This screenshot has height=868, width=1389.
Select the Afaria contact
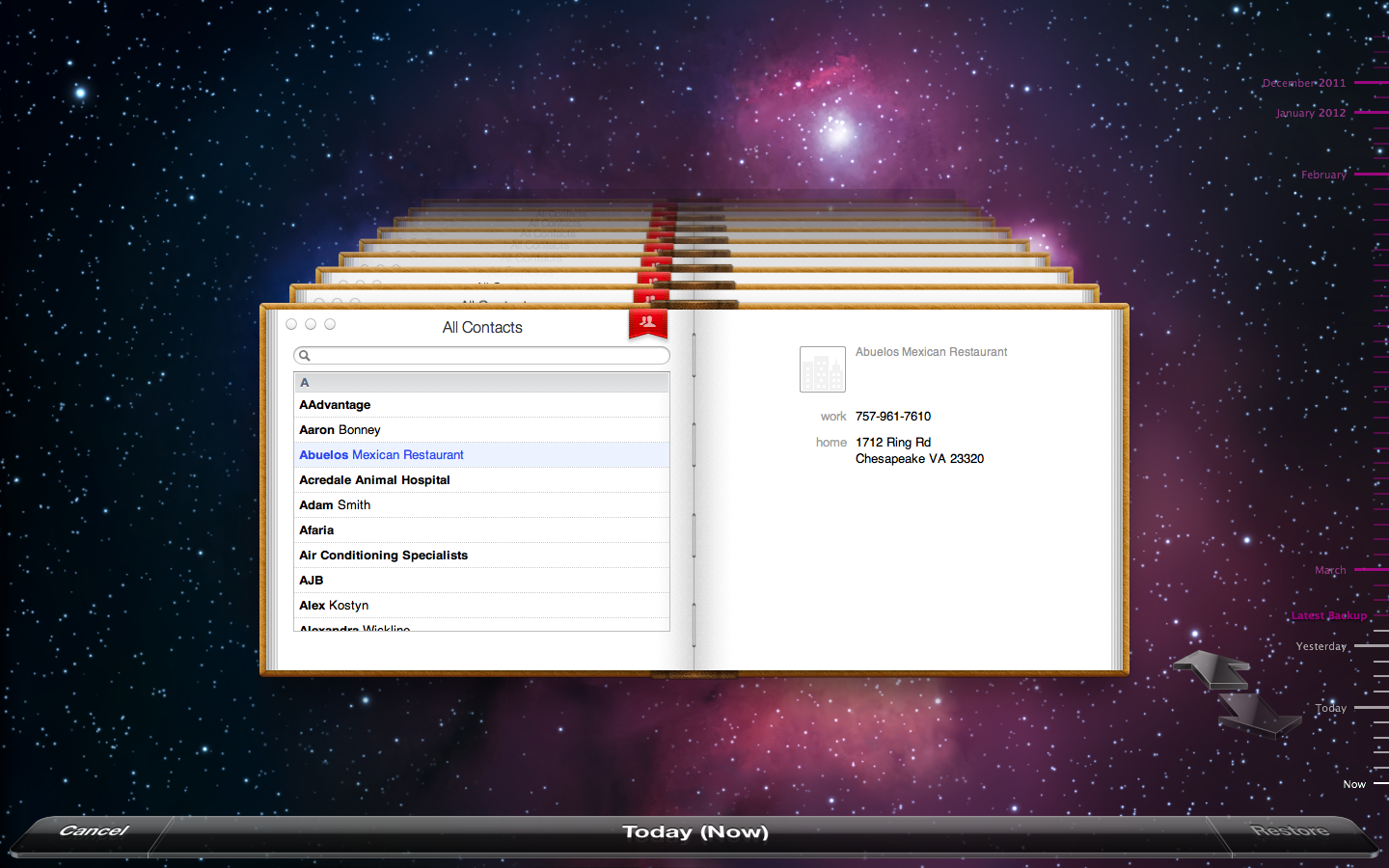click(x=481, y=530)
